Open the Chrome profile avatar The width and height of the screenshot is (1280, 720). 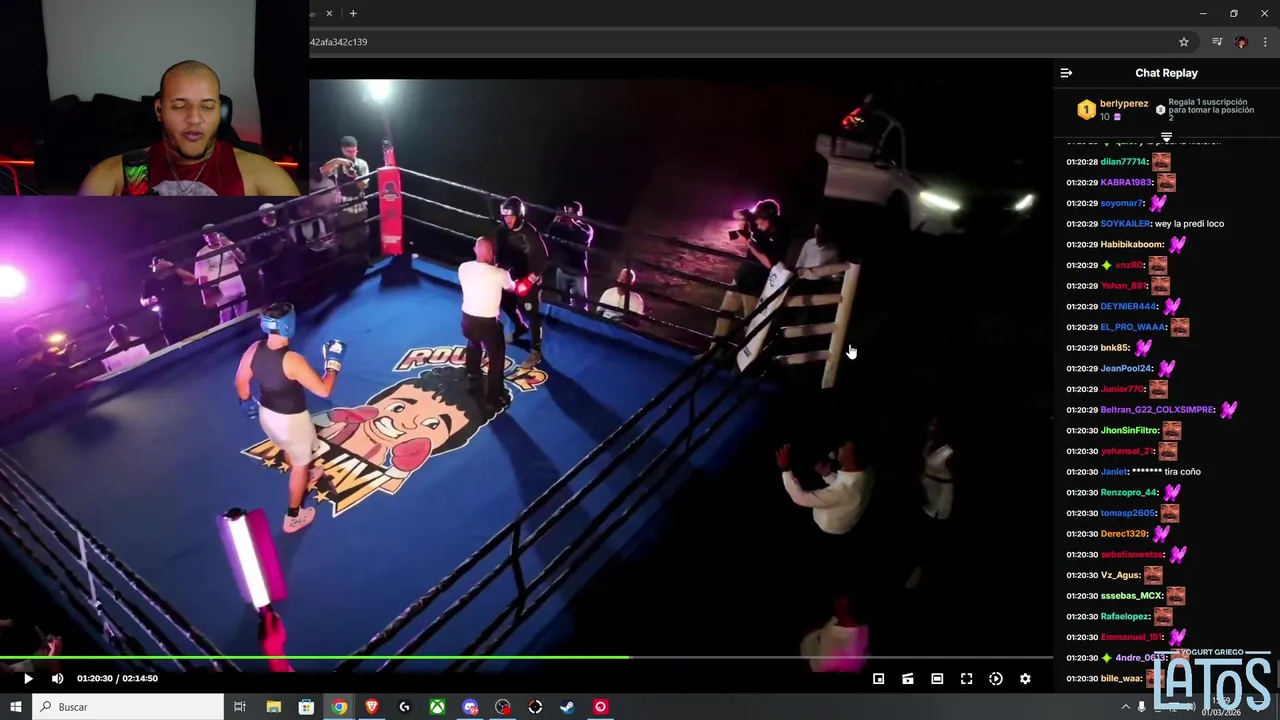coord(1241,42)
